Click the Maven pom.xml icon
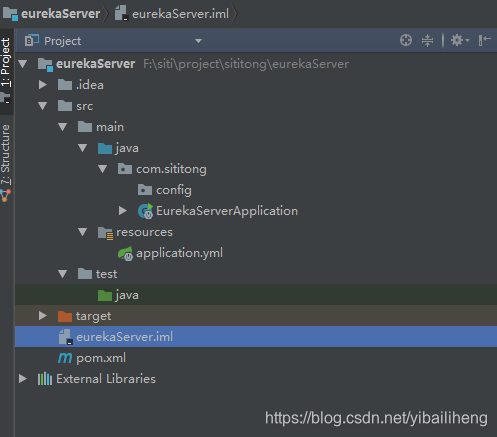 [x=65, y=358]
